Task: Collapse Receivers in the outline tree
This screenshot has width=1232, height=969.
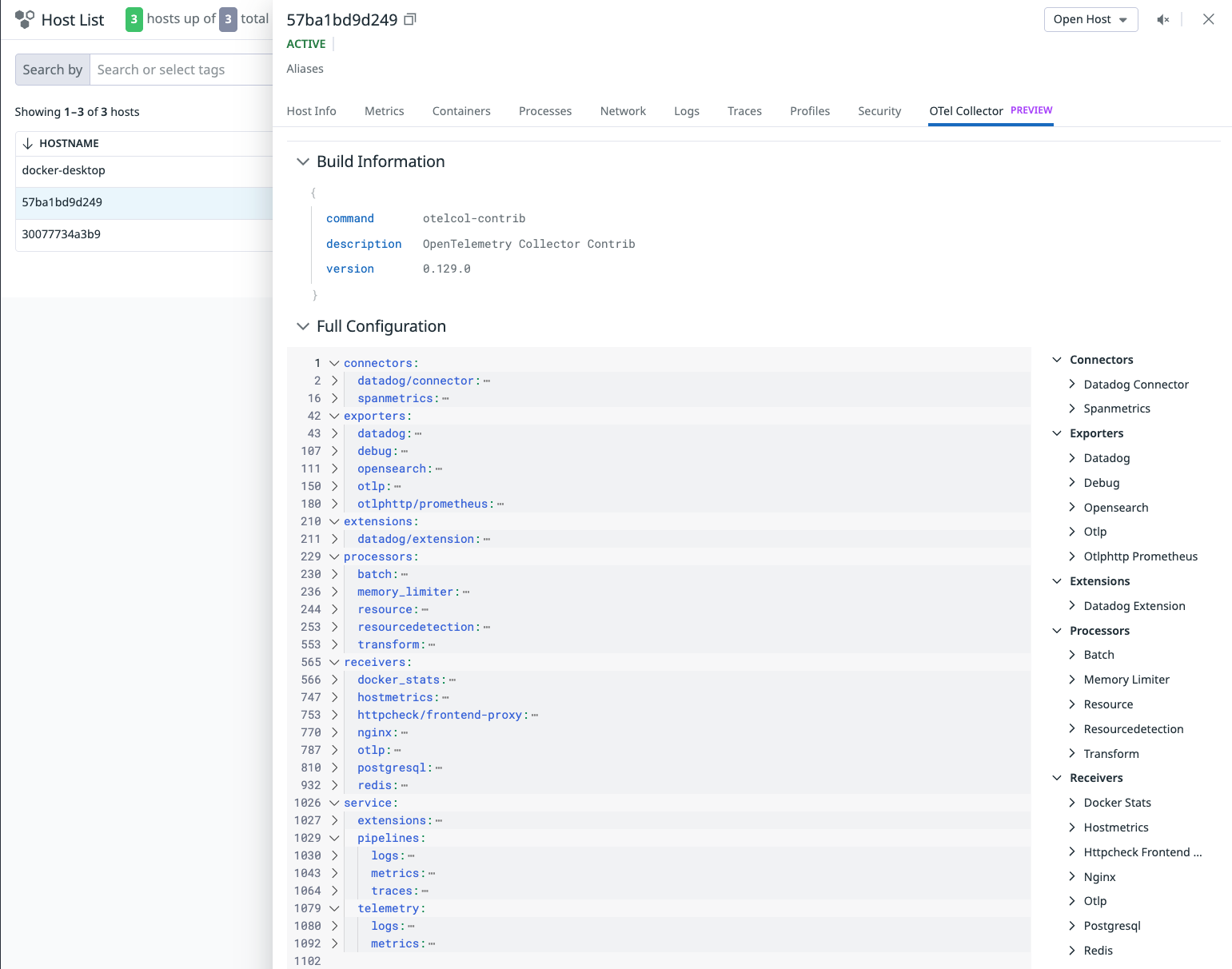Action: [x=1057, y=778]
